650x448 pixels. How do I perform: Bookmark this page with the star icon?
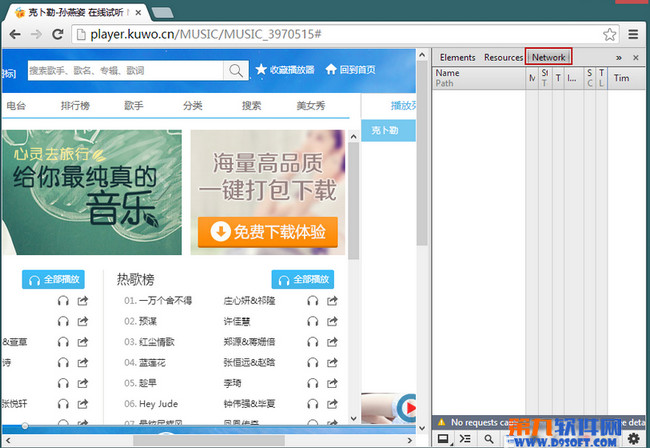coord(609,34)
